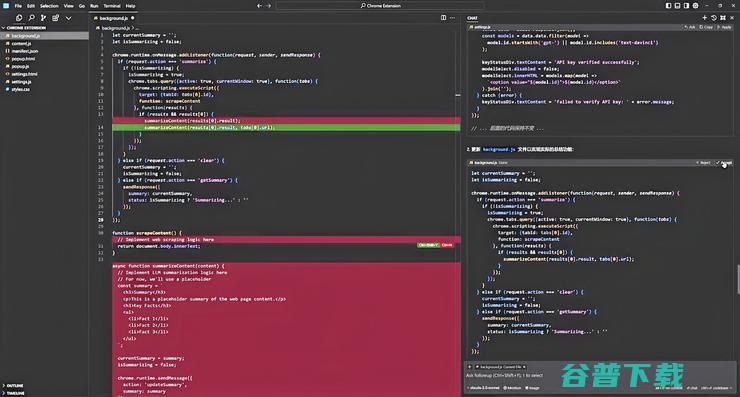Select the Chat panel tab
Screen dimensions: 740x397
pyautogui.click(x=472, y=18)
